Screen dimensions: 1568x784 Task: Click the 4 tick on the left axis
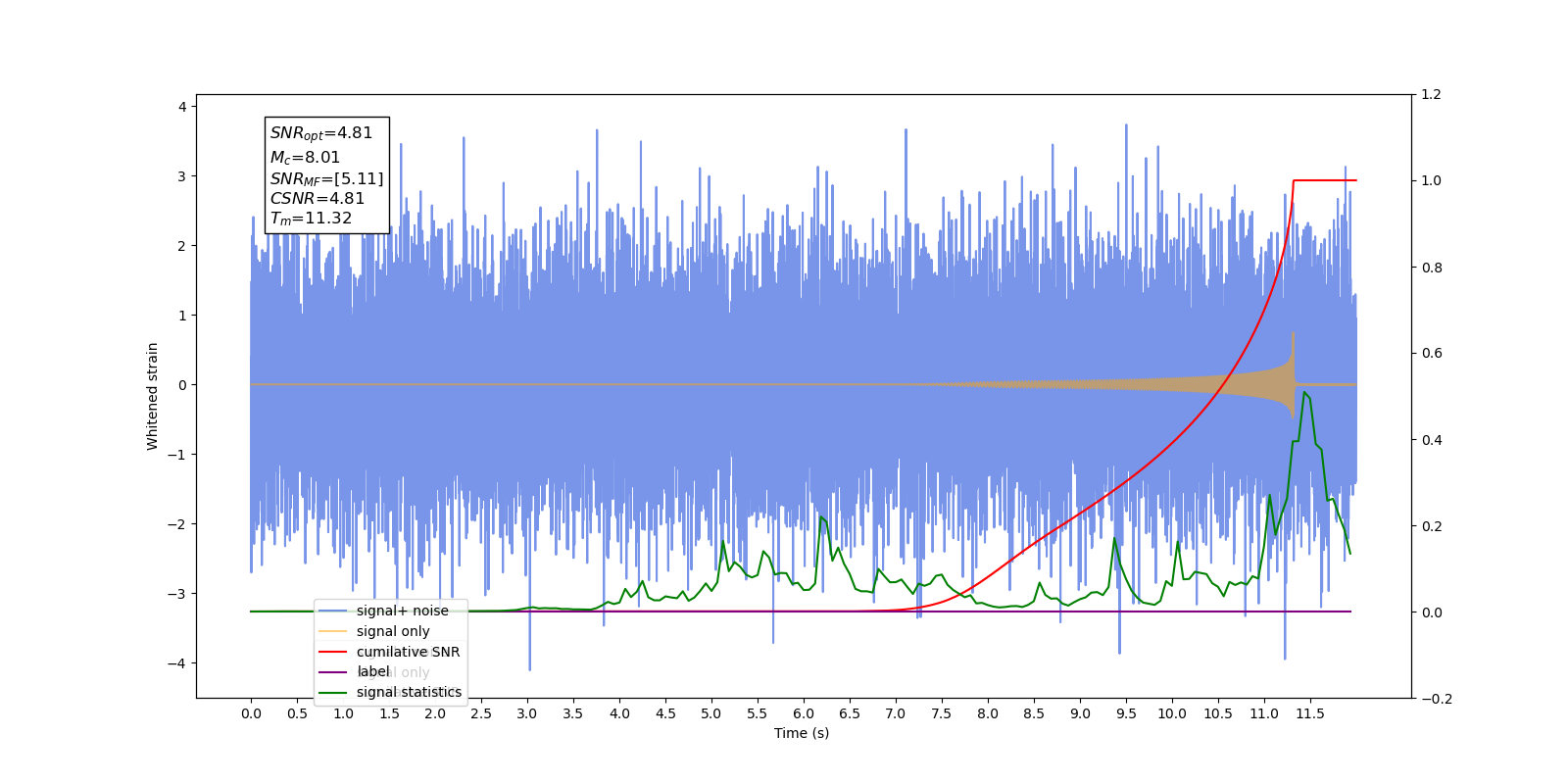(x=182, y=107)
